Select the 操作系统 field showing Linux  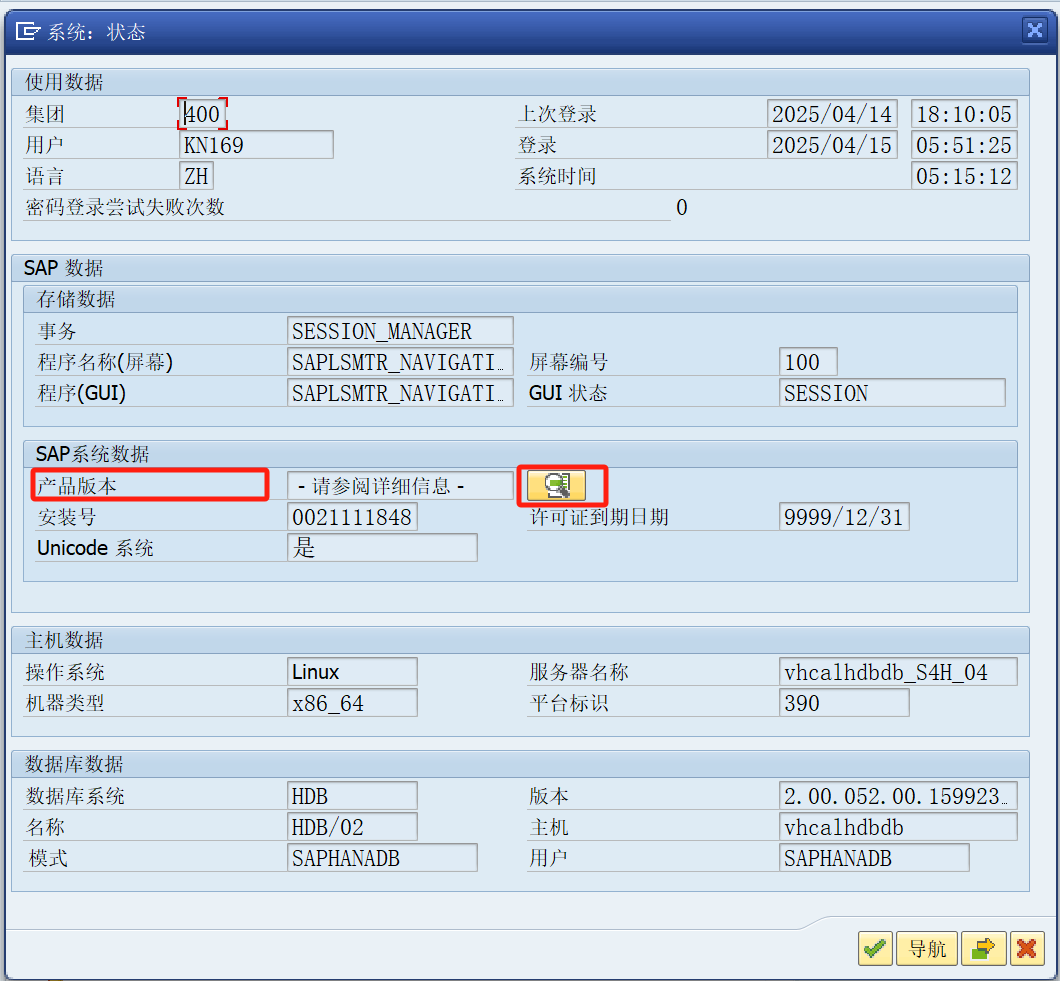click(x=351, y=671)
